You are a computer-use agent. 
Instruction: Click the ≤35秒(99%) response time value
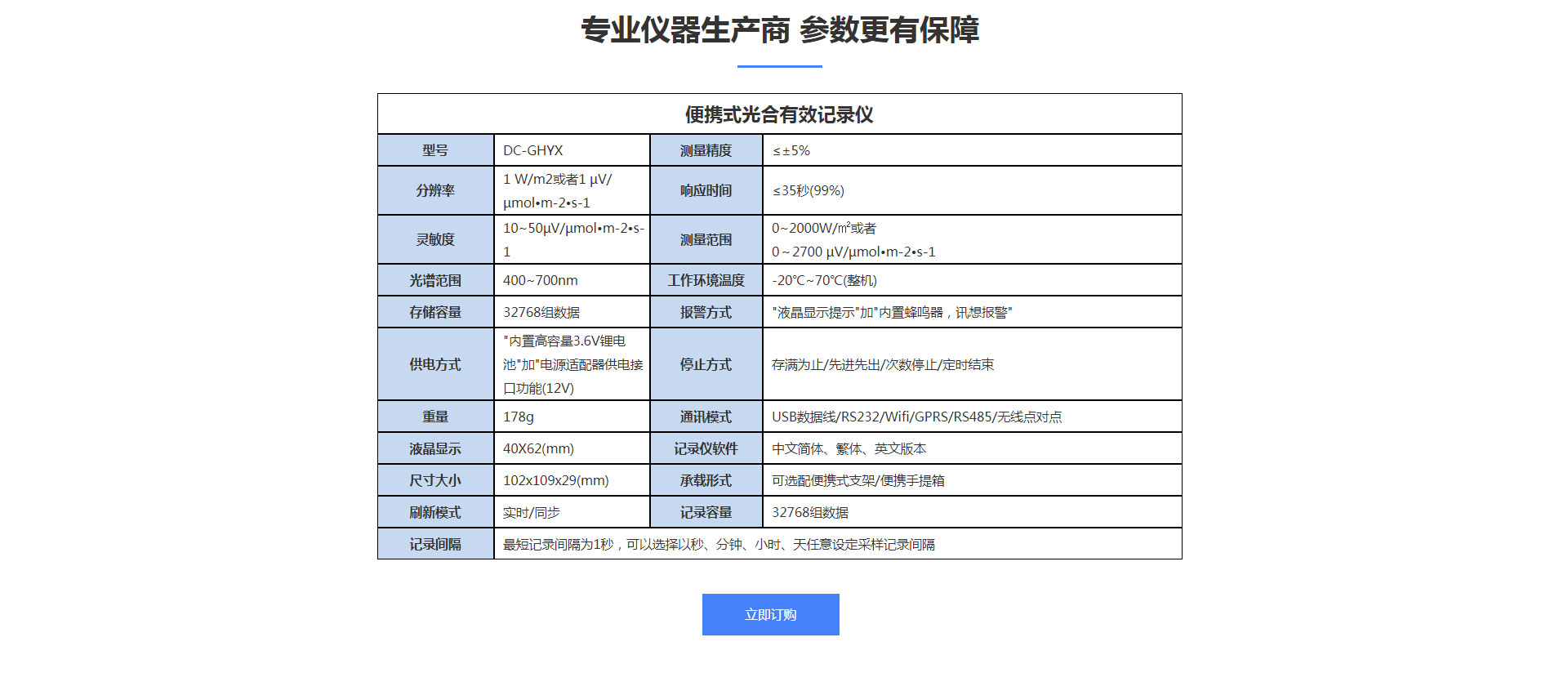pyautogui.click(x=808, y=190)
